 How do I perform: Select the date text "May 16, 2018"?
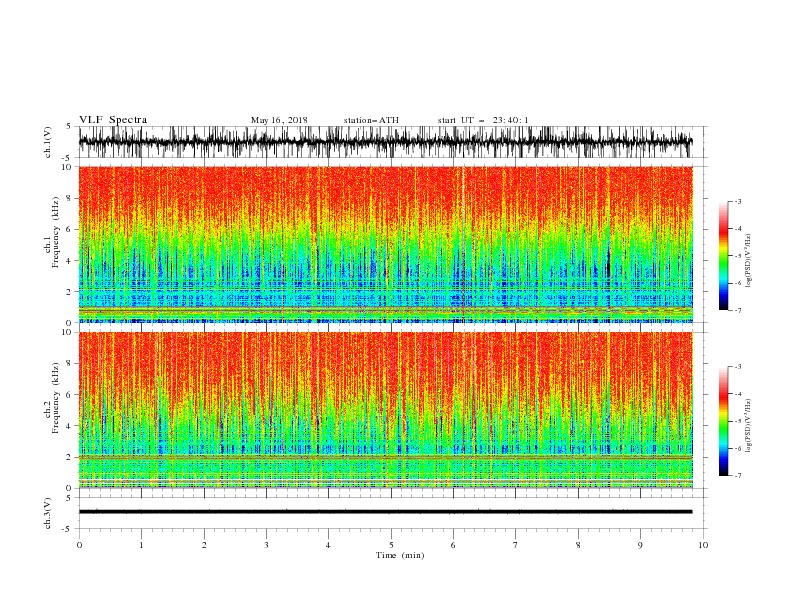(279, 120)
